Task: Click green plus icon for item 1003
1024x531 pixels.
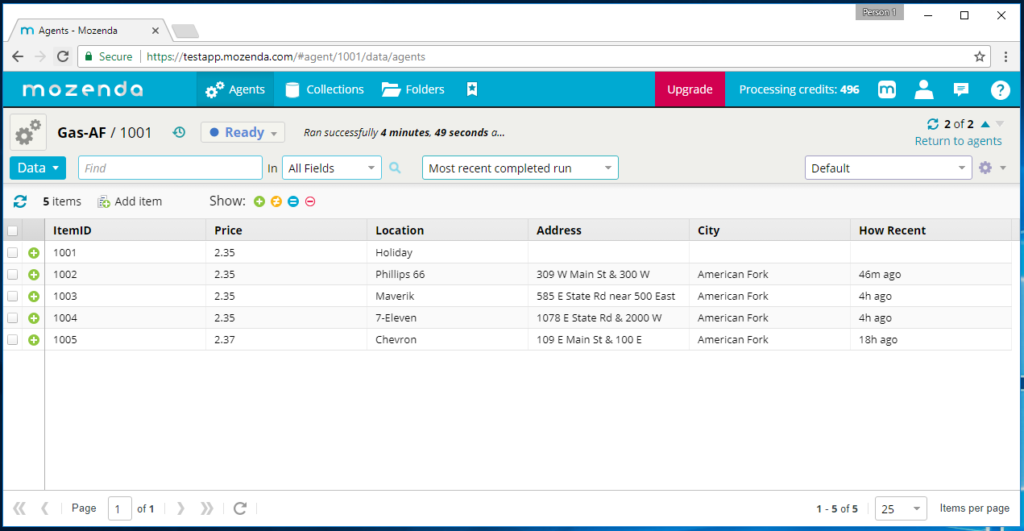Action: pyautogui.click(x=33, y=296)
